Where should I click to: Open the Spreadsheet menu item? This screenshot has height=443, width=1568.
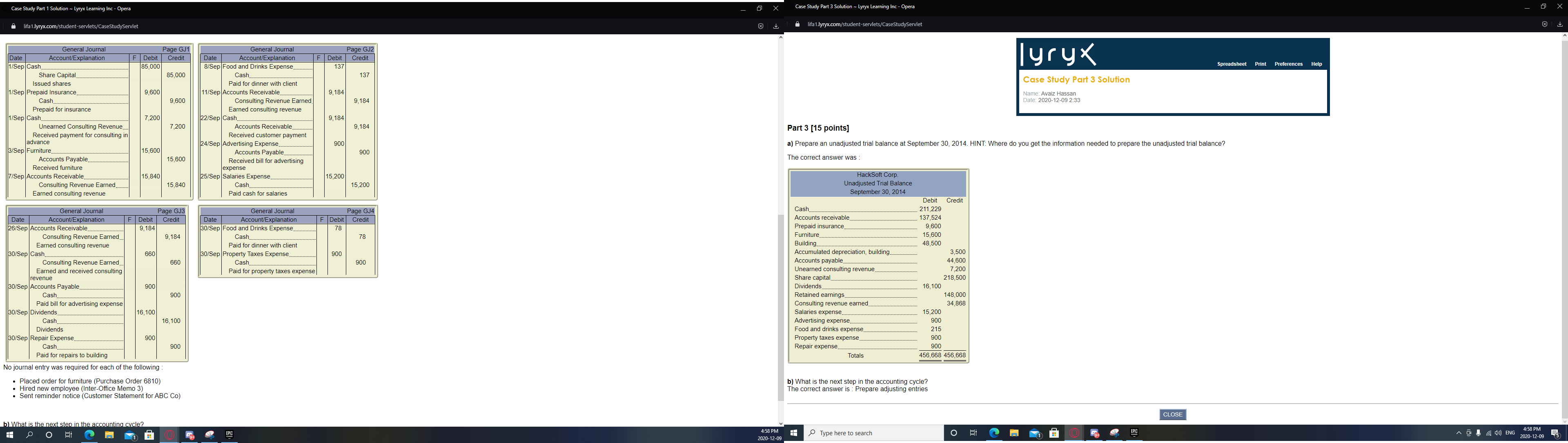1232,64
